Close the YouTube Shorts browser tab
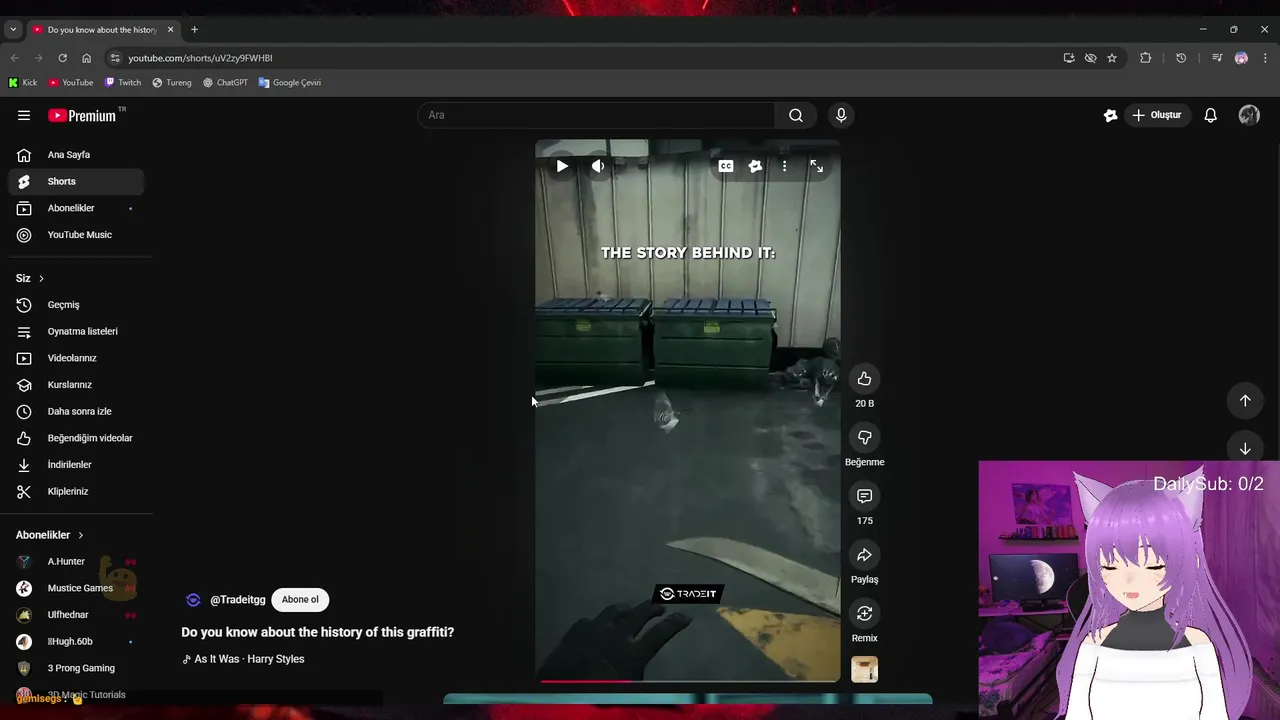The width and height of the screenshot is (1280, 720). tap(170, 30)
